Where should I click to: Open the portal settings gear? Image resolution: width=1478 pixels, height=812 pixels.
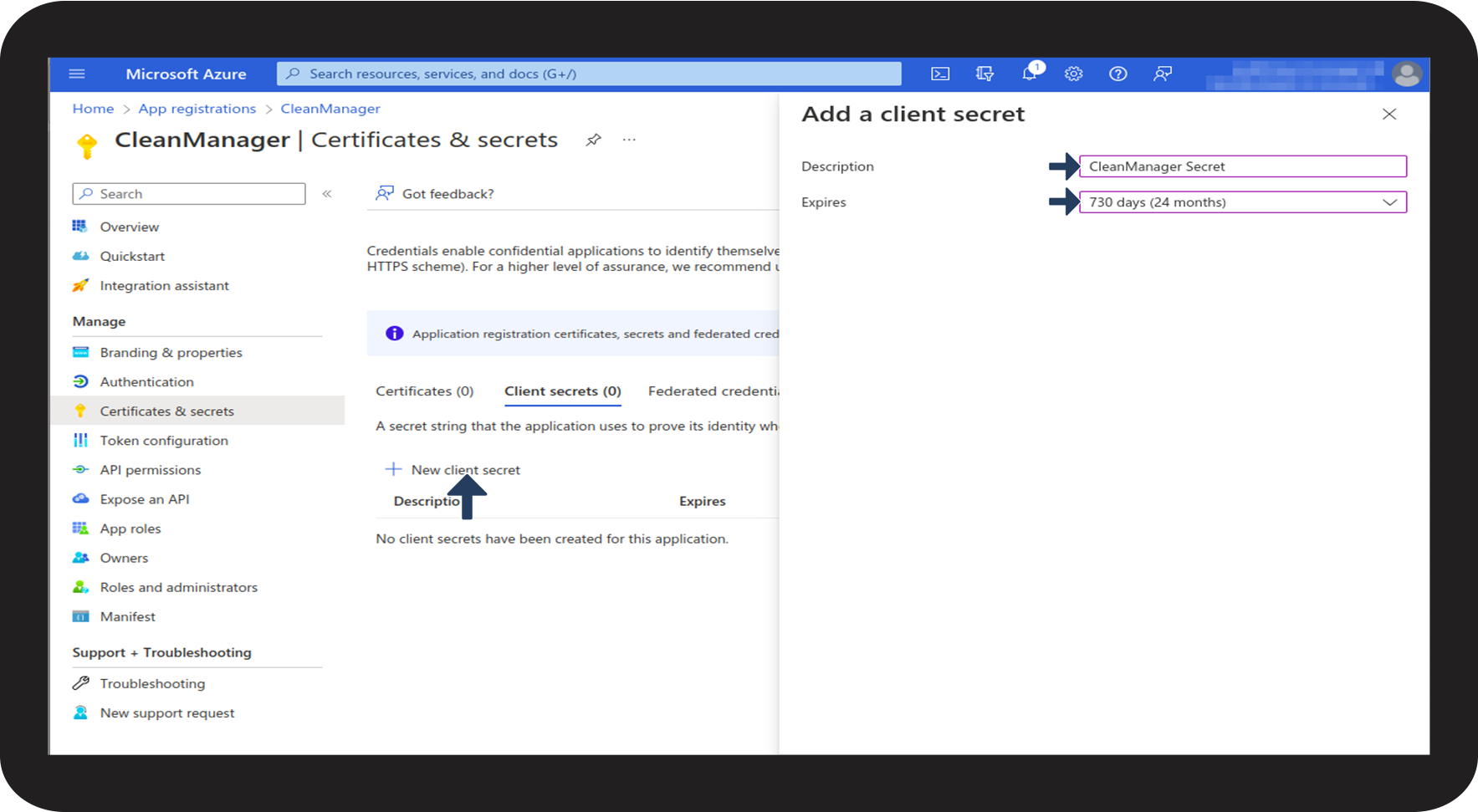point(1073,74)
